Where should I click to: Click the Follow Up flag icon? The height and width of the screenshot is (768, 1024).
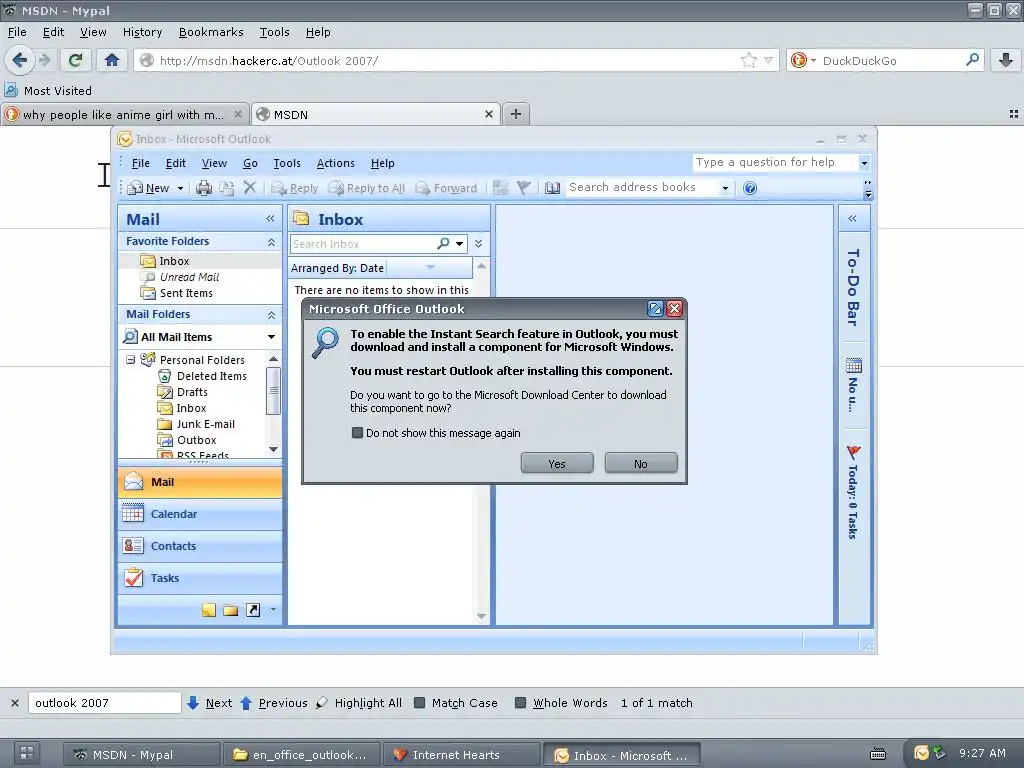coord(523,188)
